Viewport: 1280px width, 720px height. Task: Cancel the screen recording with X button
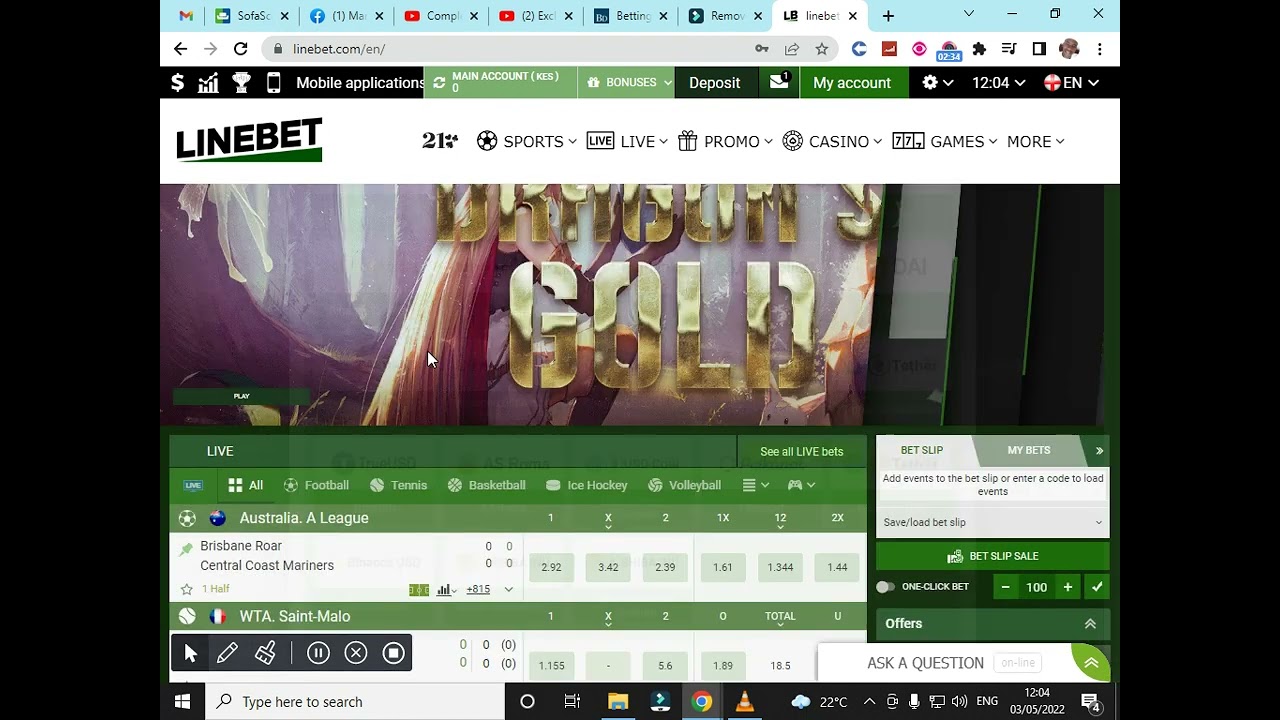click(356, 653)
